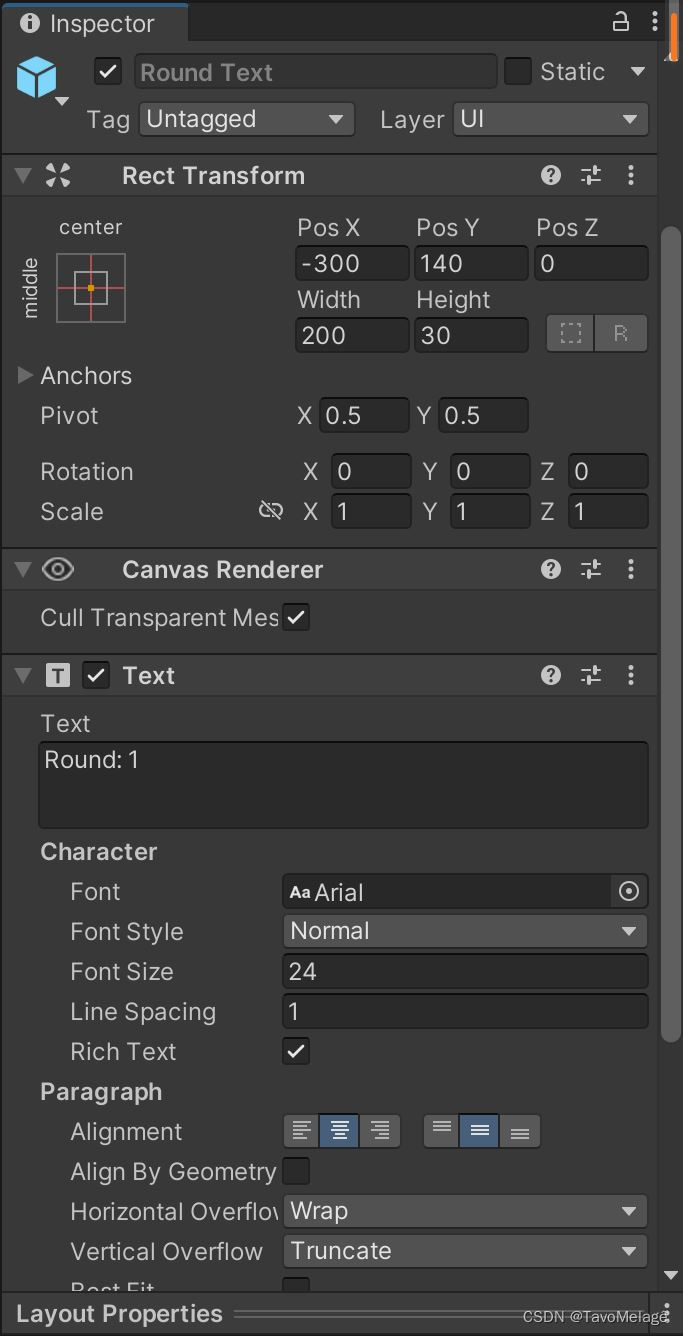Click the Font object picker circle
This screenshot has height=1336, width=683.
tap(629, 891)
